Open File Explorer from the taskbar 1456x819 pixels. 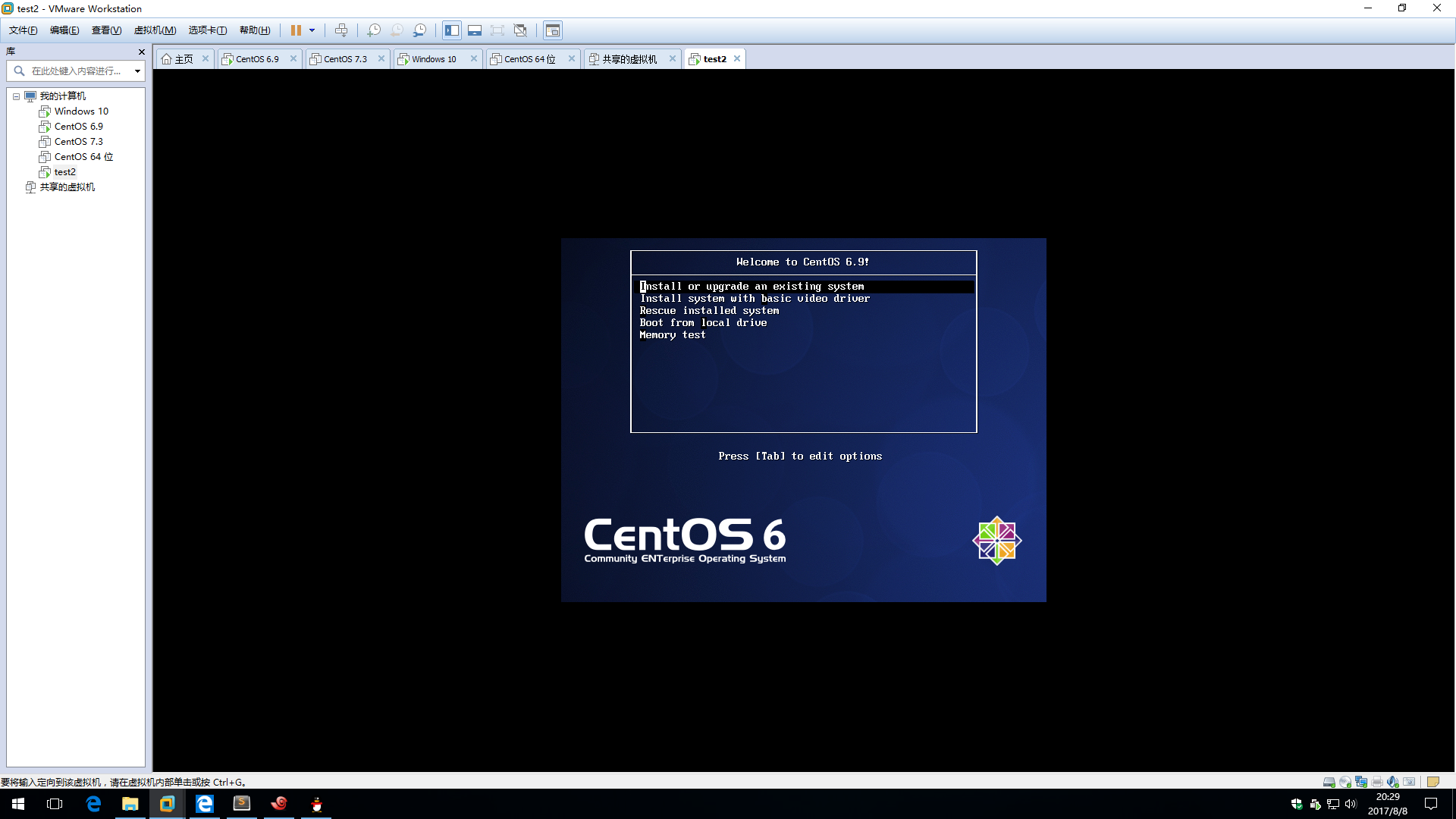click(130, 804)
